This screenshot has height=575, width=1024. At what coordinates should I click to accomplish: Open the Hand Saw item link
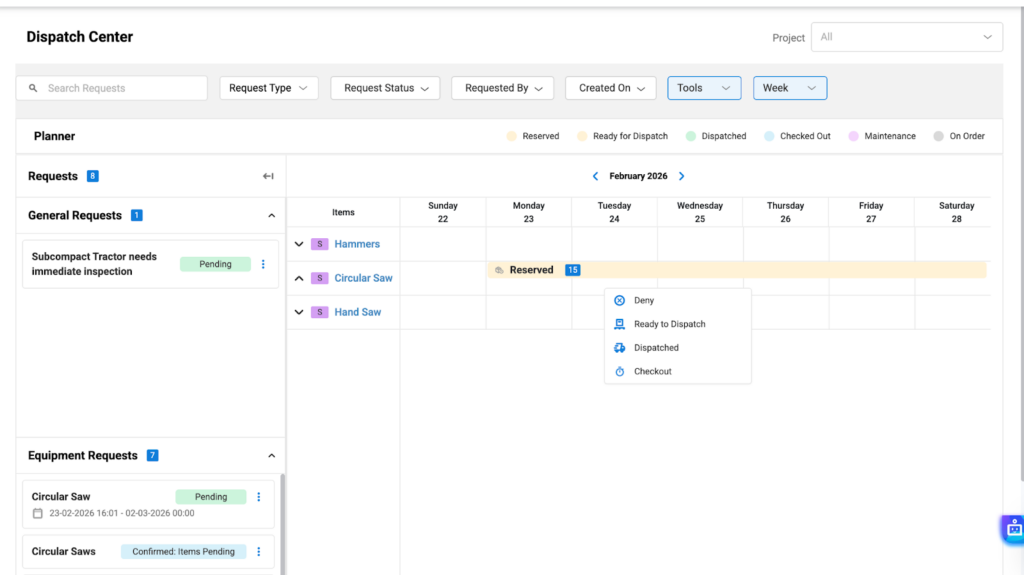point(357,312)
